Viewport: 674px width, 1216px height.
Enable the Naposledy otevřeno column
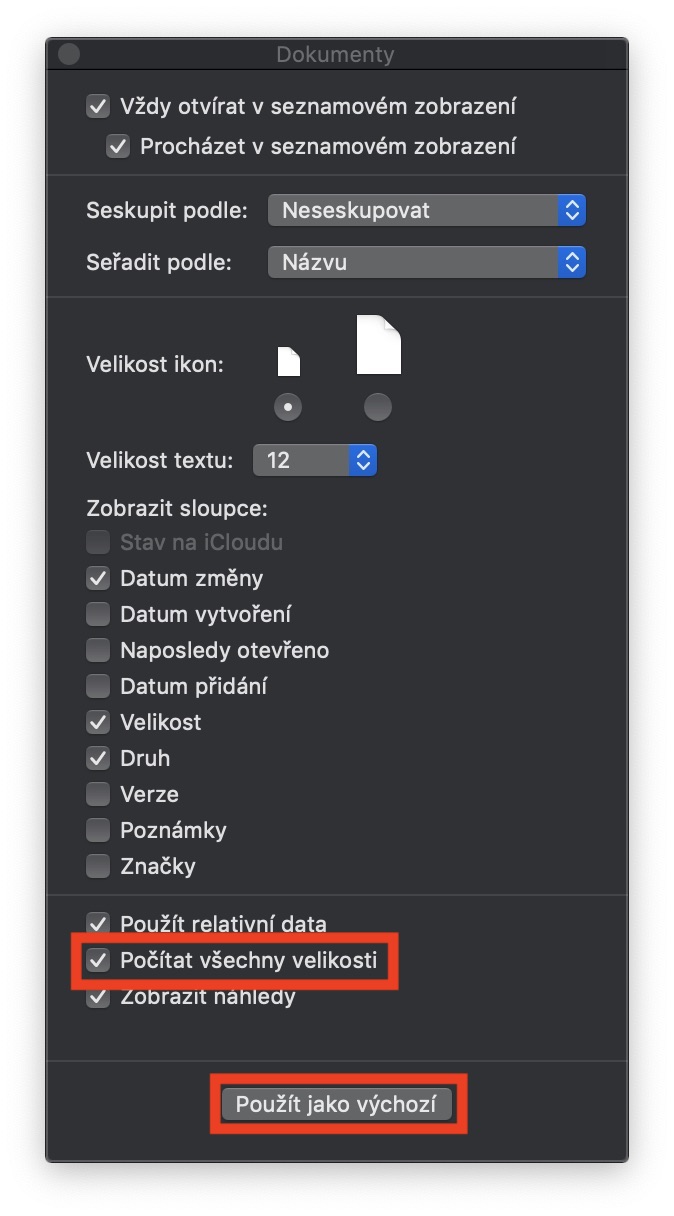(x=98, y=650)
